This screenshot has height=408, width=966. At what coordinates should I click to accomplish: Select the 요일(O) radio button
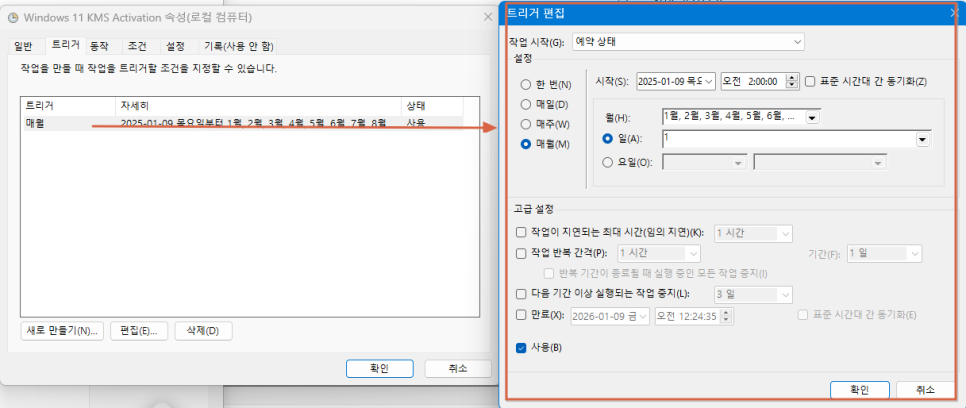[x=607, y=162]
